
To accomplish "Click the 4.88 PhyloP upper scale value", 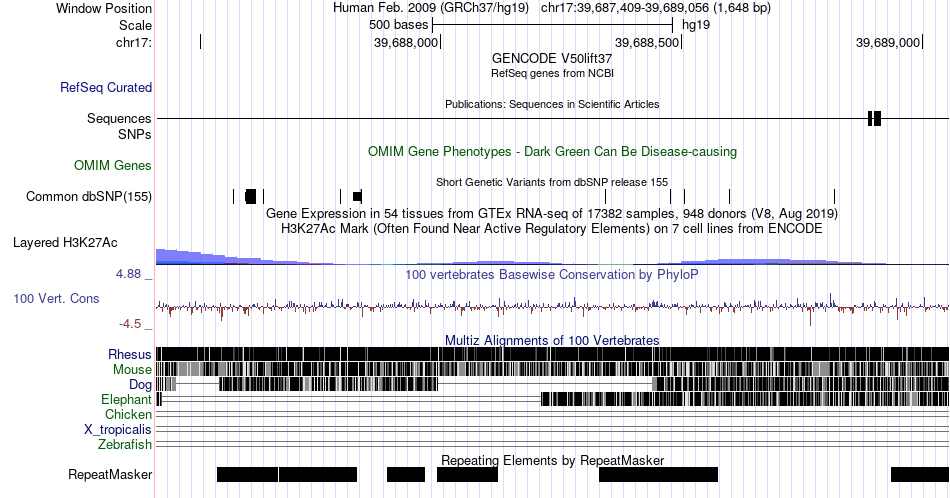I will [x=128, y=274].
